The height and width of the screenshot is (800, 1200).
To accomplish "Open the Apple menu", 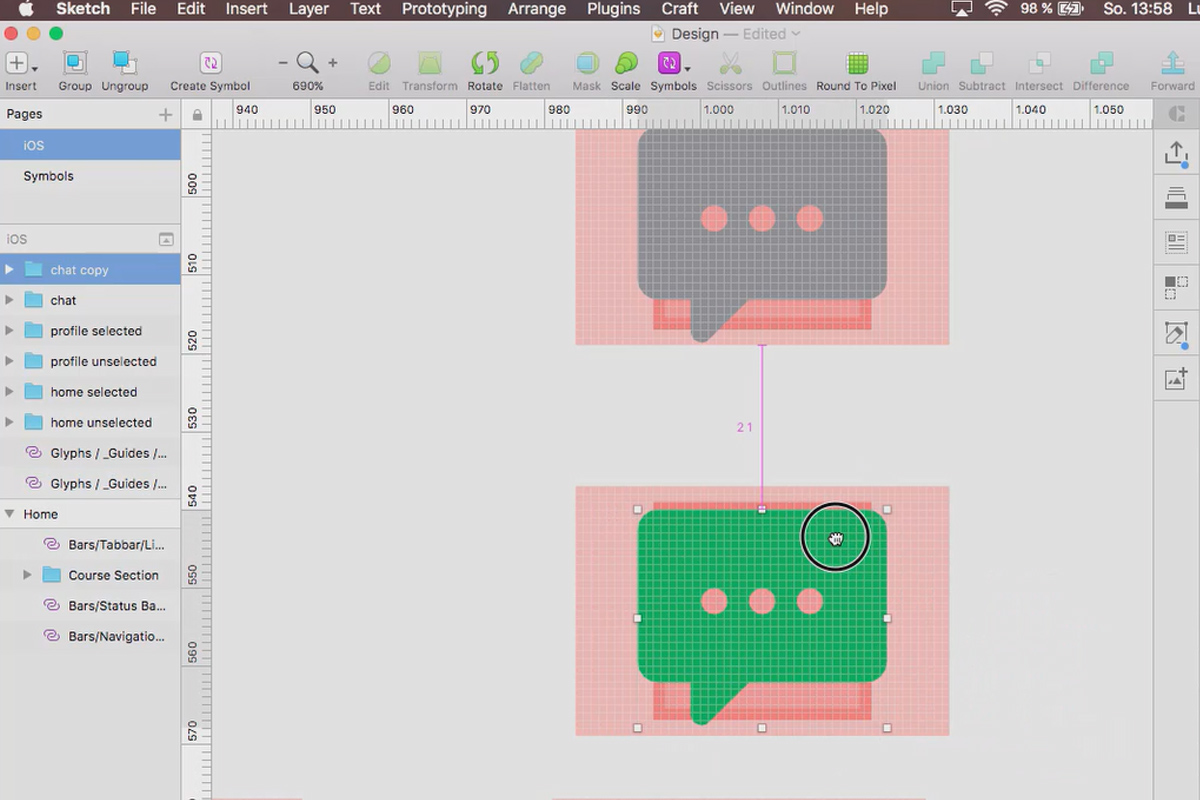I will pyautogui.click(x=26, y=9).
